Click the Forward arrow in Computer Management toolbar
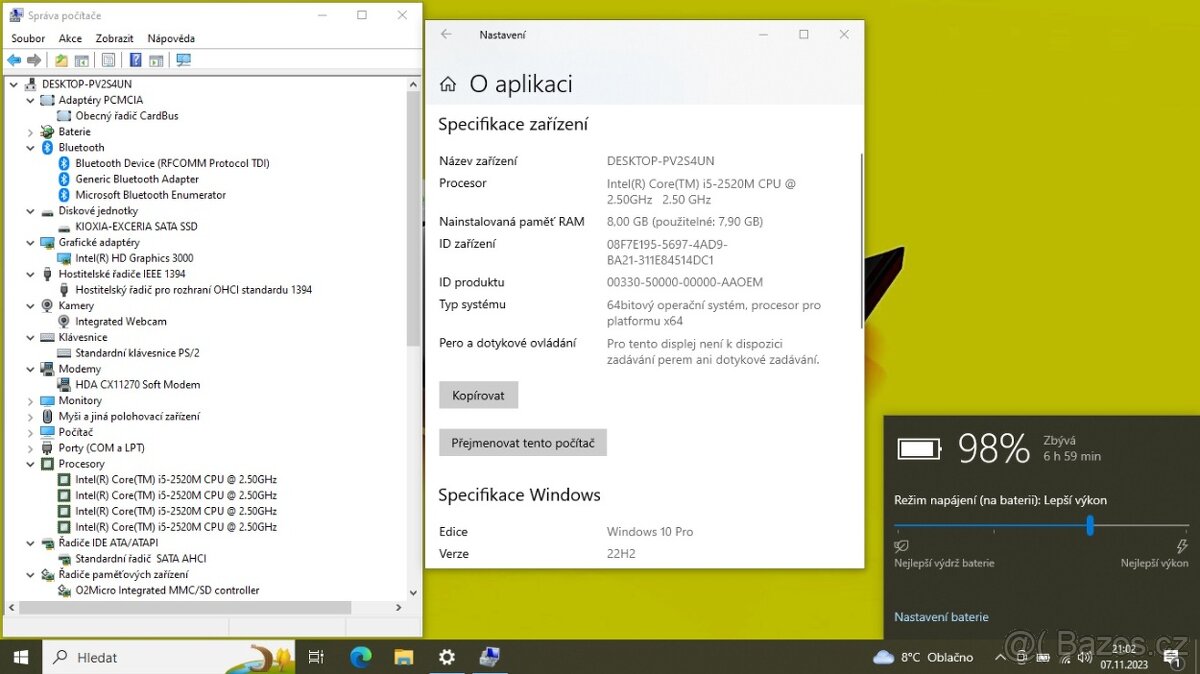Screen dimensions: 1200x674 33,60
